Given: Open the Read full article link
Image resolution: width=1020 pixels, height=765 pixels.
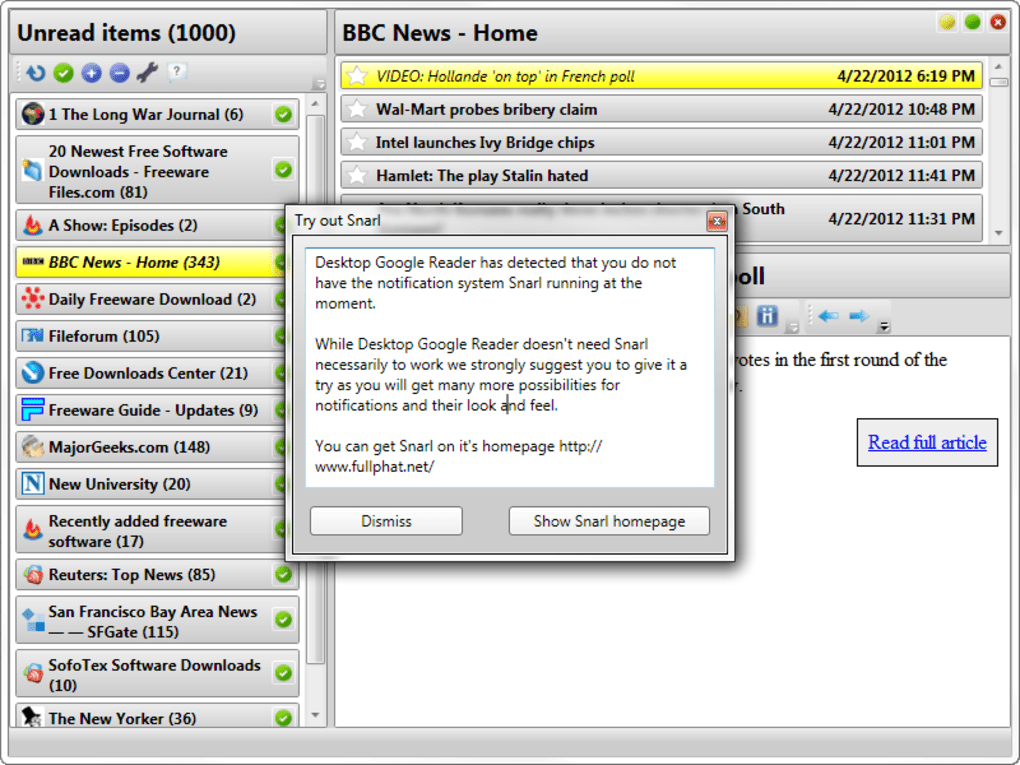Looking at the screenshot, I should (x=927, y=442).
